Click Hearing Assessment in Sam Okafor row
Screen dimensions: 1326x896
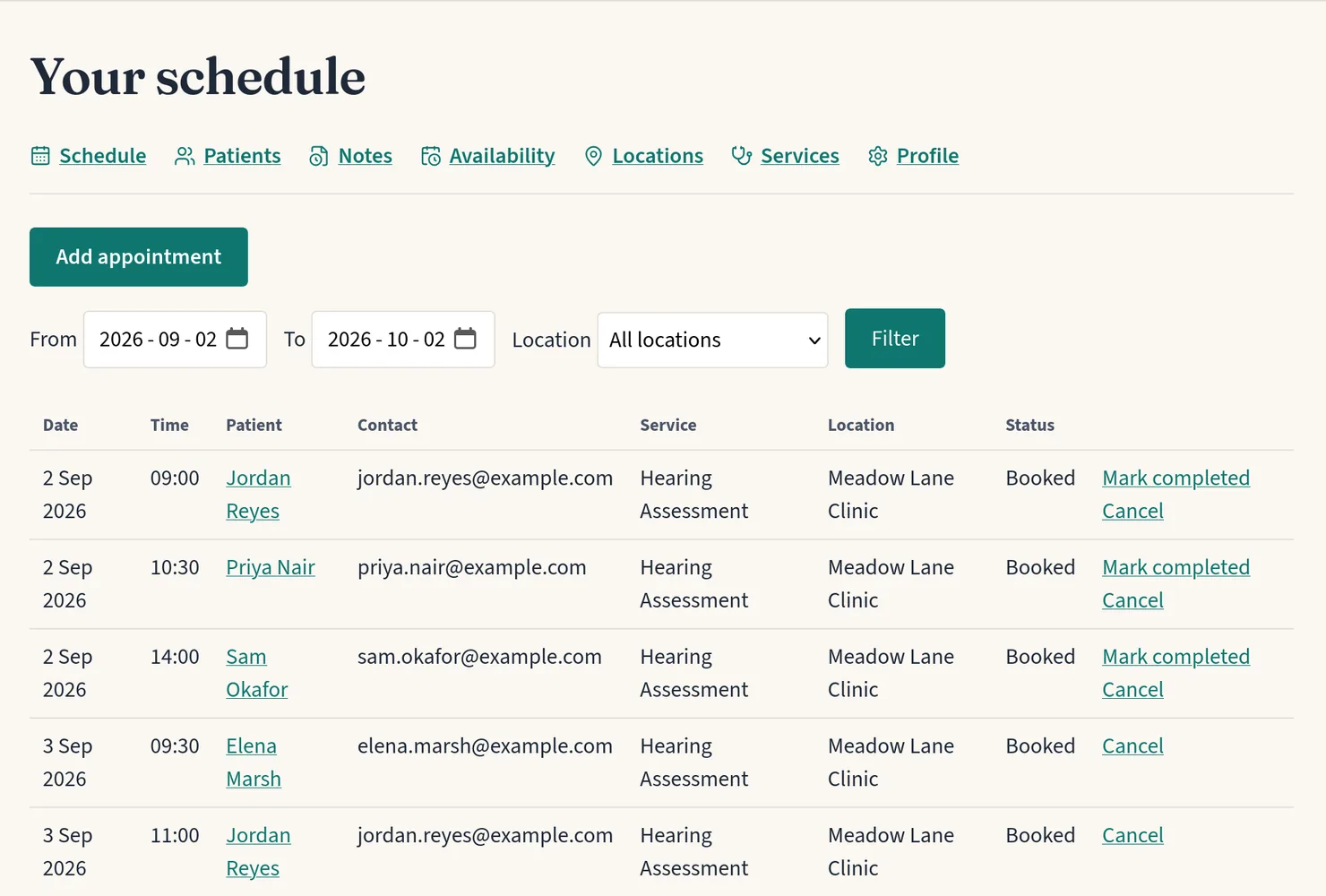tap(693, 673)
